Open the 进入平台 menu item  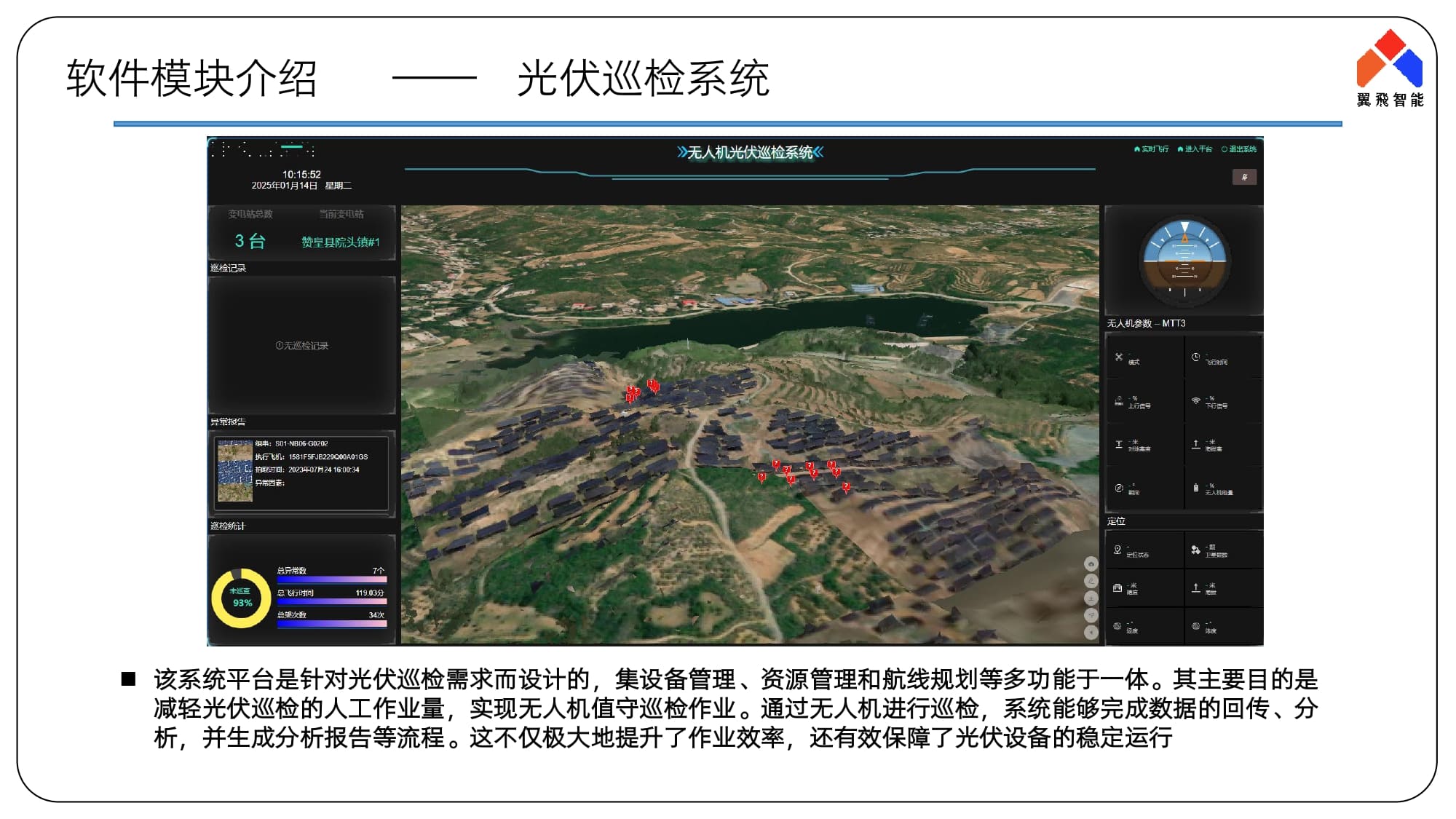point(1195,149)
